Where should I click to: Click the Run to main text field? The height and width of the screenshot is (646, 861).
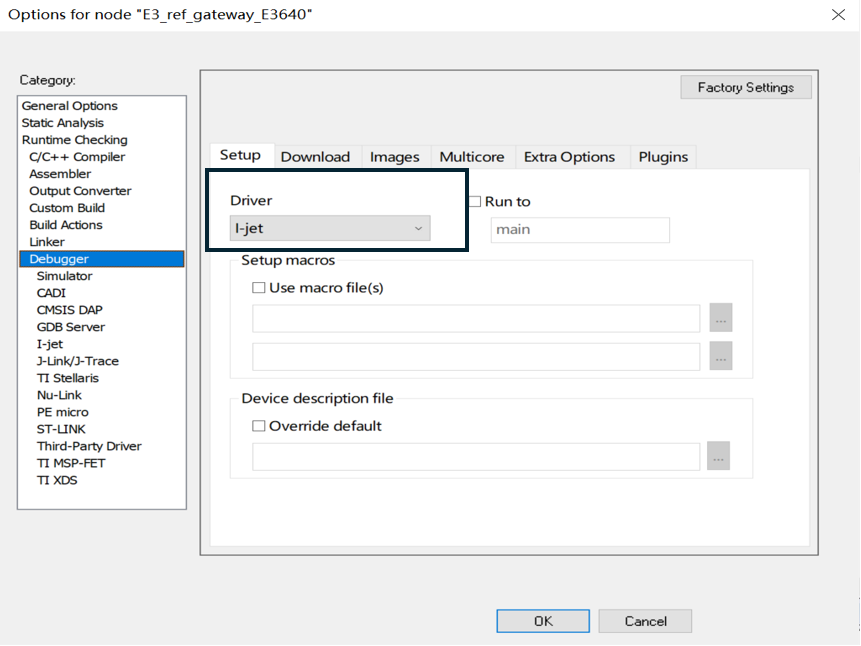(579, 230)
